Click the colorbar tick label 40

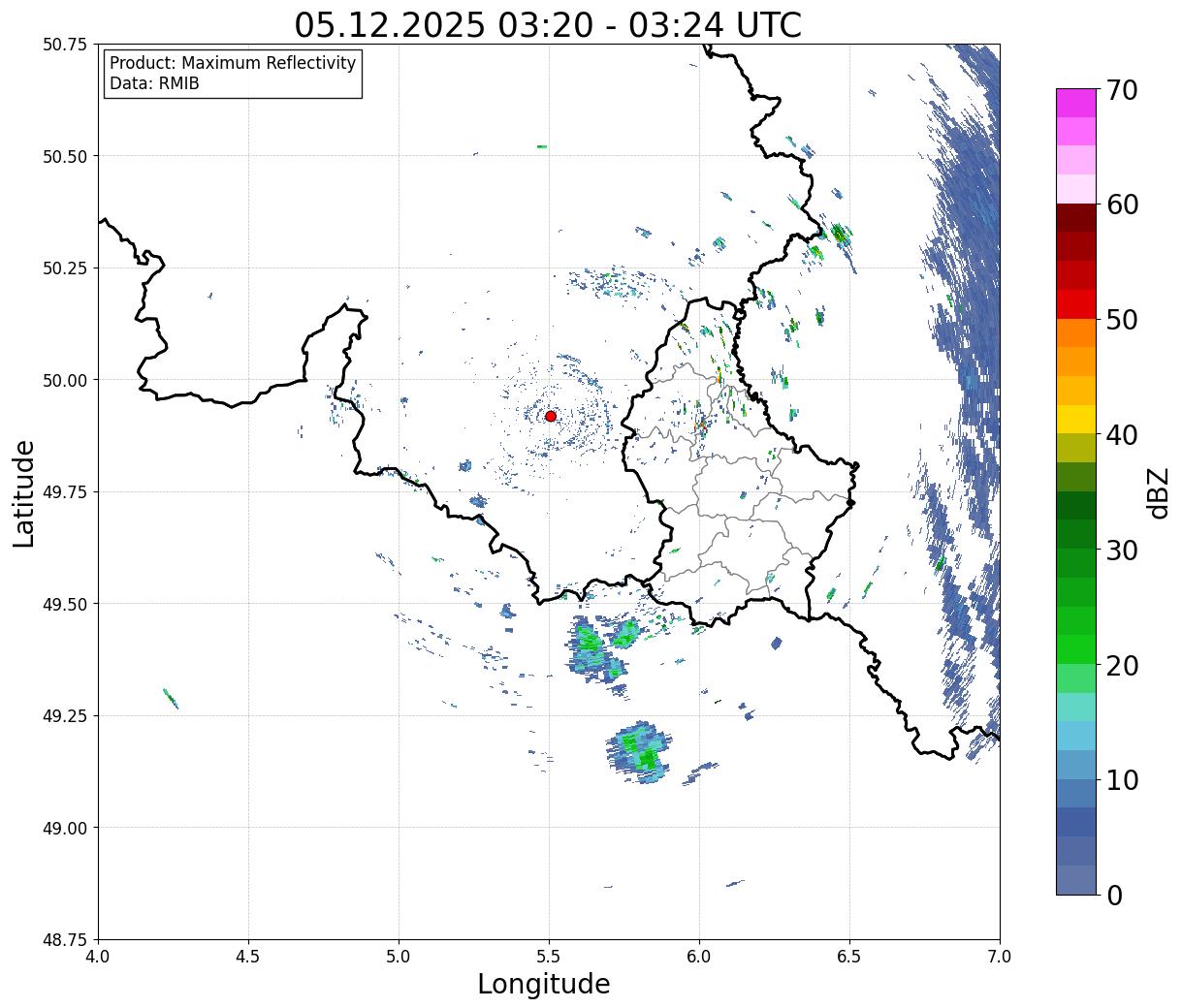(x=1122, y=435)
